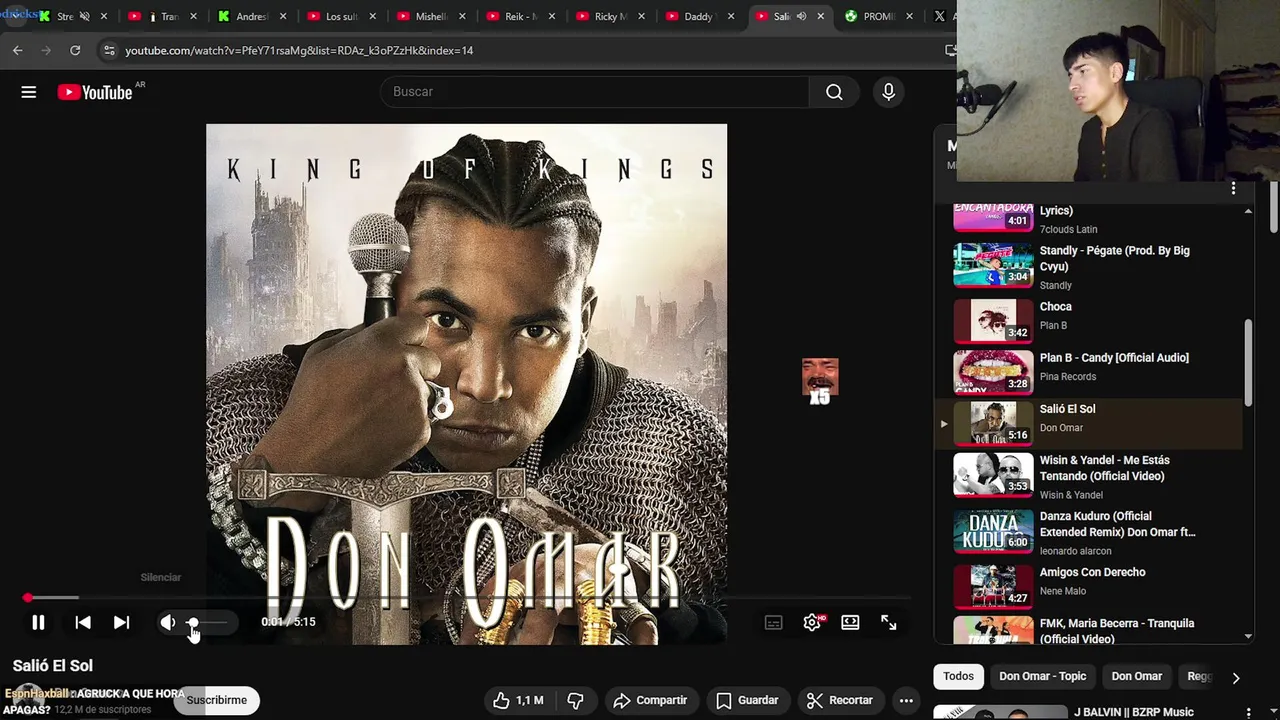Seek on the red video progress bar
Image resolution: width=1280 pixels, height=720 pixels.
[x=467, y=598]
